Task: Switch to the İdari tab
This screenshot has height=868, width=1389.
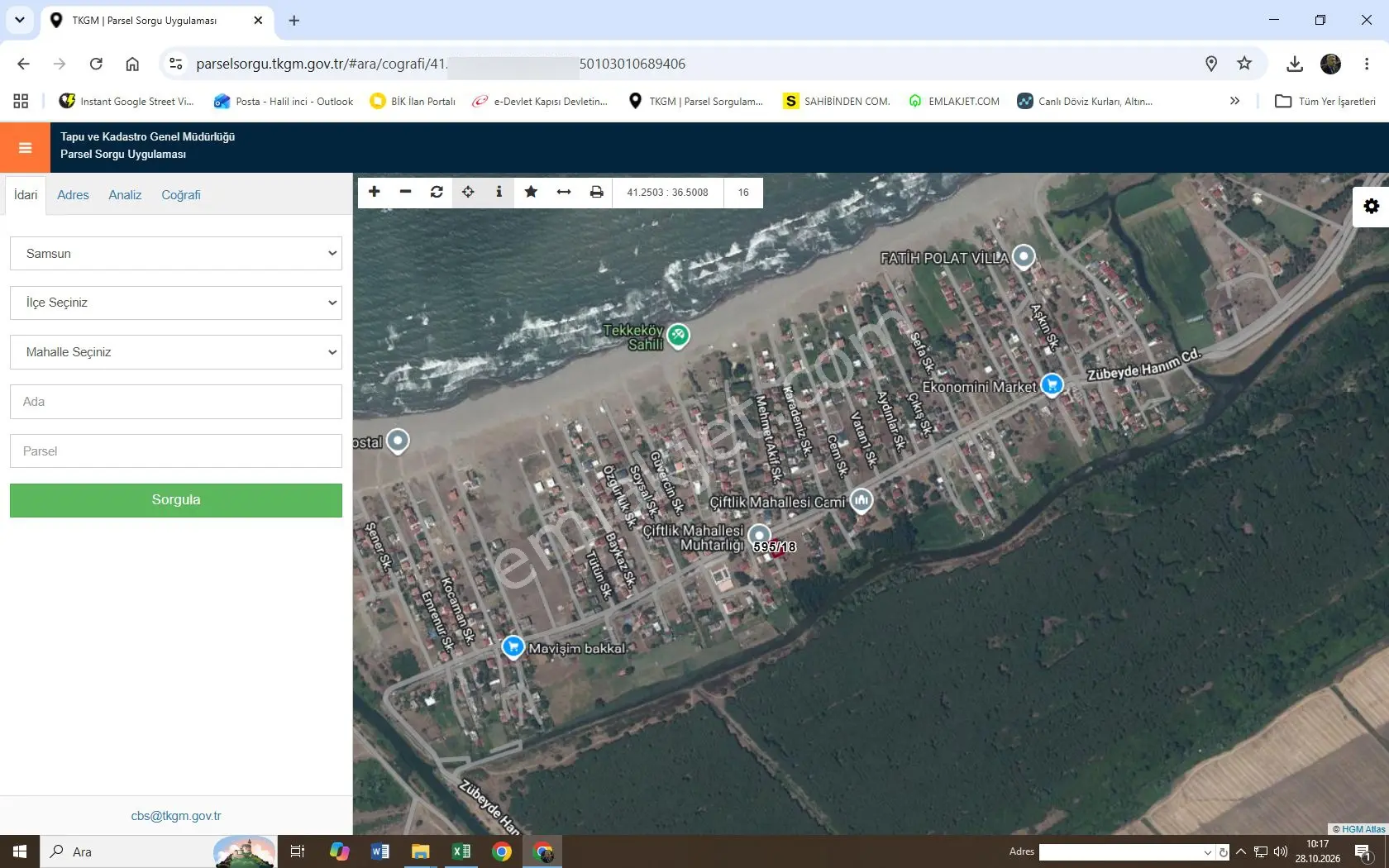Action: [26, 195]
